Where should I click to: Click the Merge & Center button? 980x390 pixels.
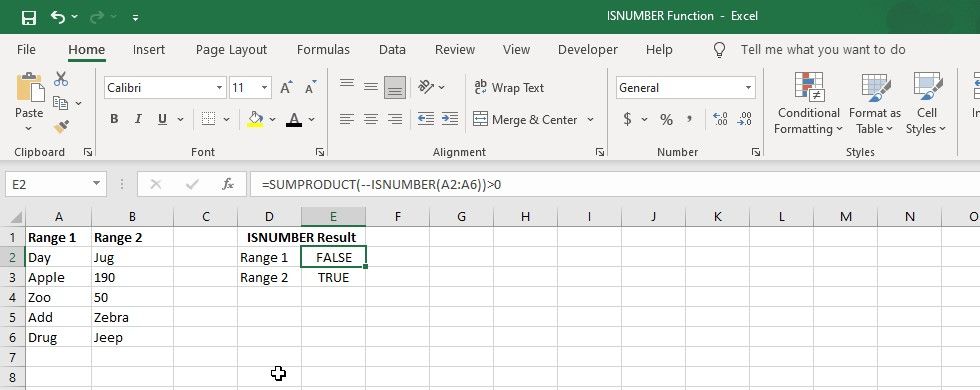tap(525, 119)
